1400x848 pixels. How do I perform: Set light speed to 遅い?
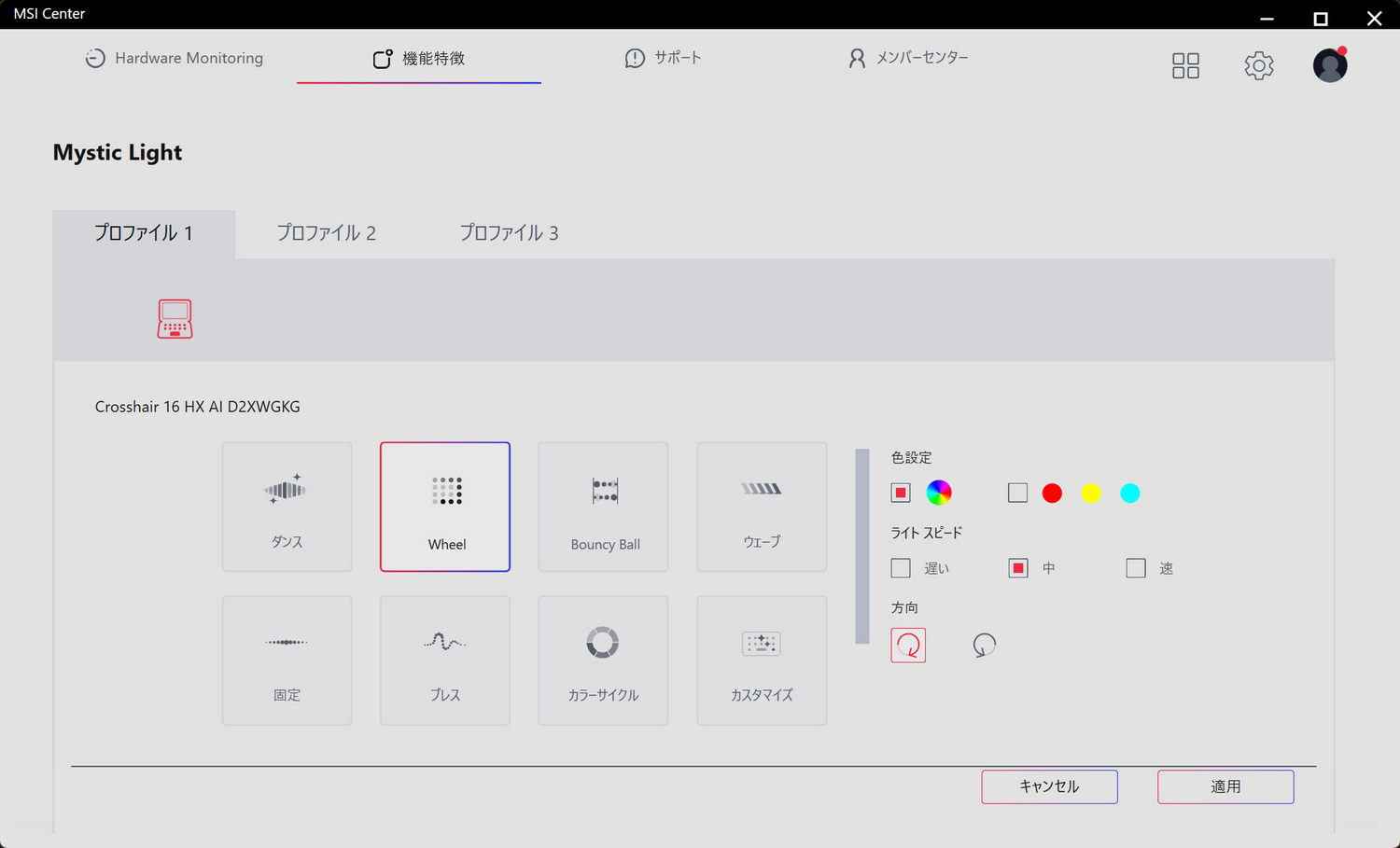[900, 567]
